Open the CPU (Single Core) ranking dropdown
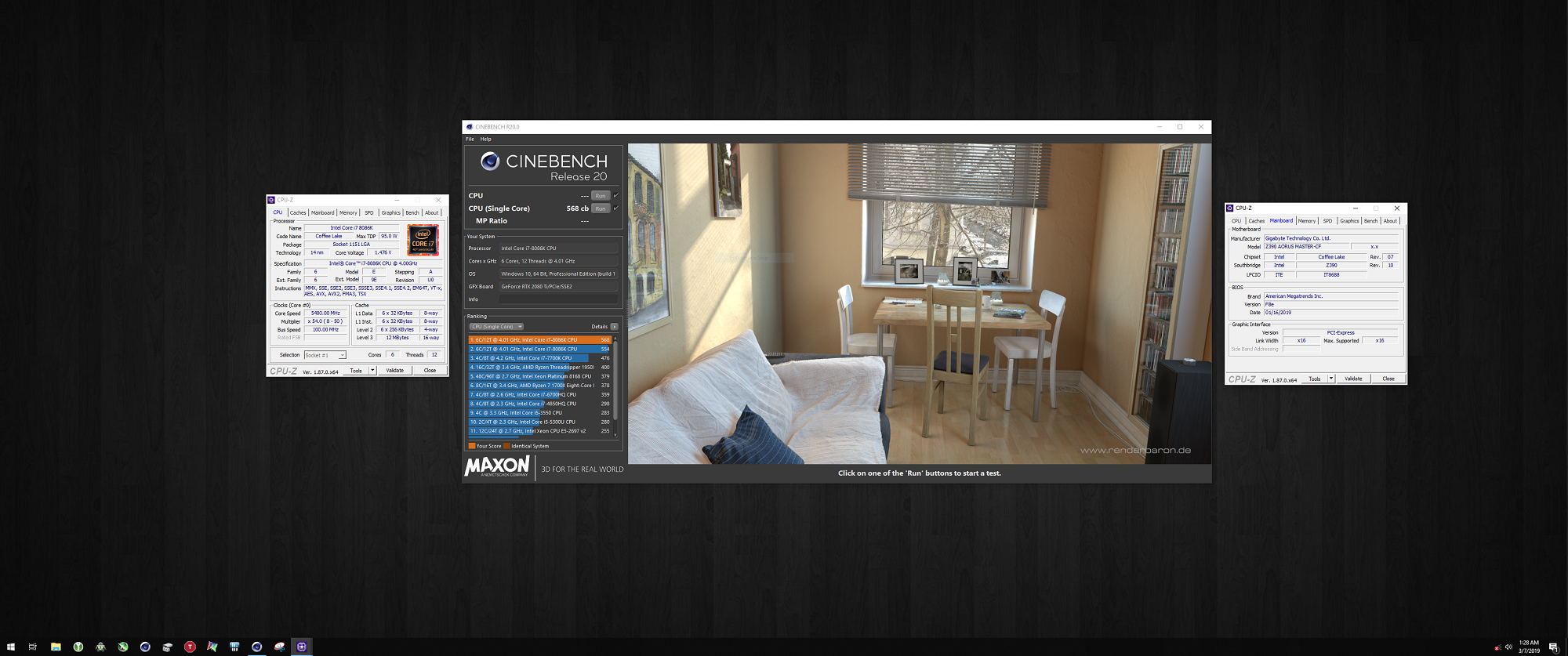The image size is (1568, 656). (x=496, y=327)
